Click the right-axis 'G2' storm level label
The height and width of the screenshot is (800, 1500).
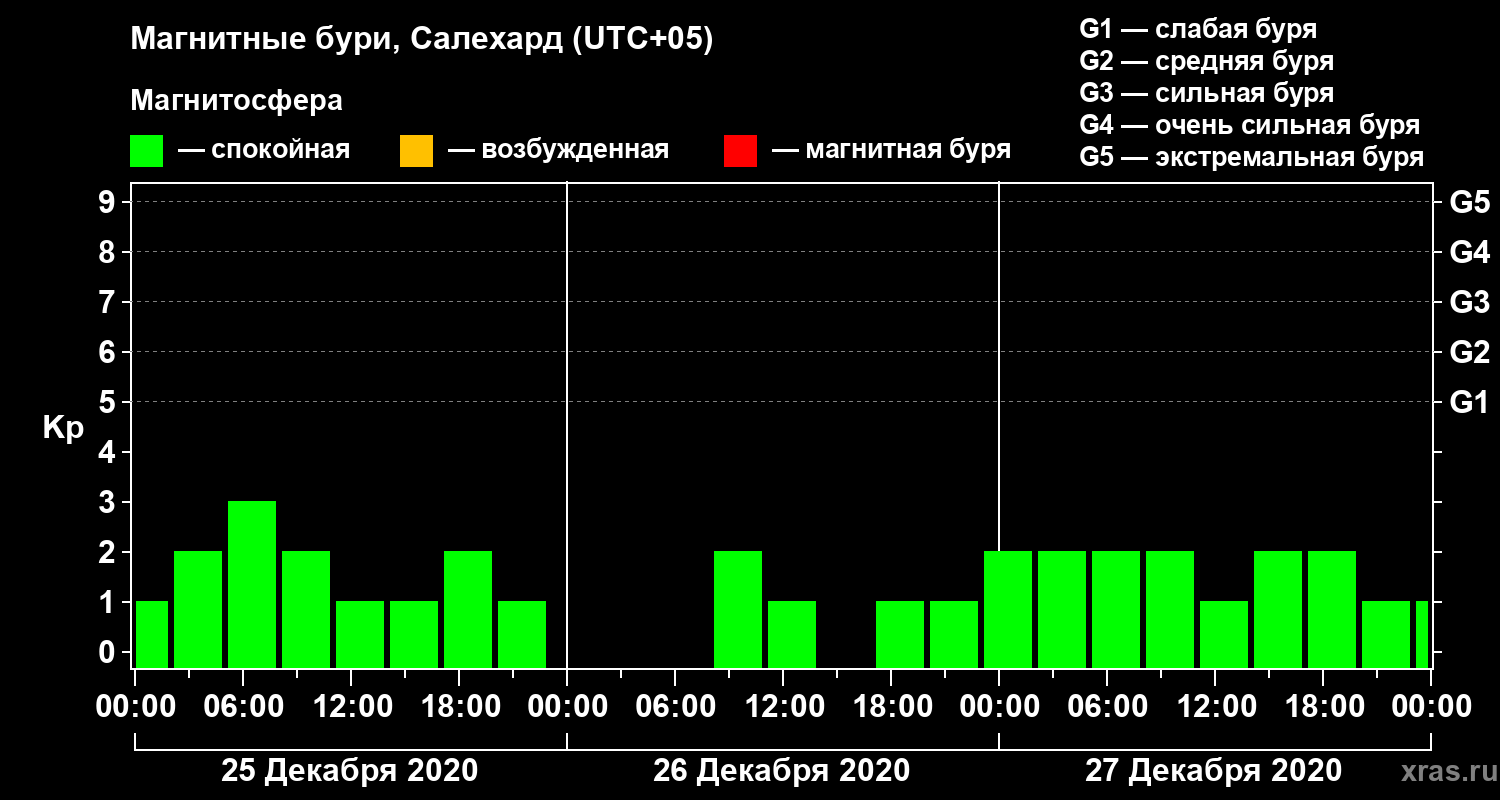click(x=1470, y=352)
